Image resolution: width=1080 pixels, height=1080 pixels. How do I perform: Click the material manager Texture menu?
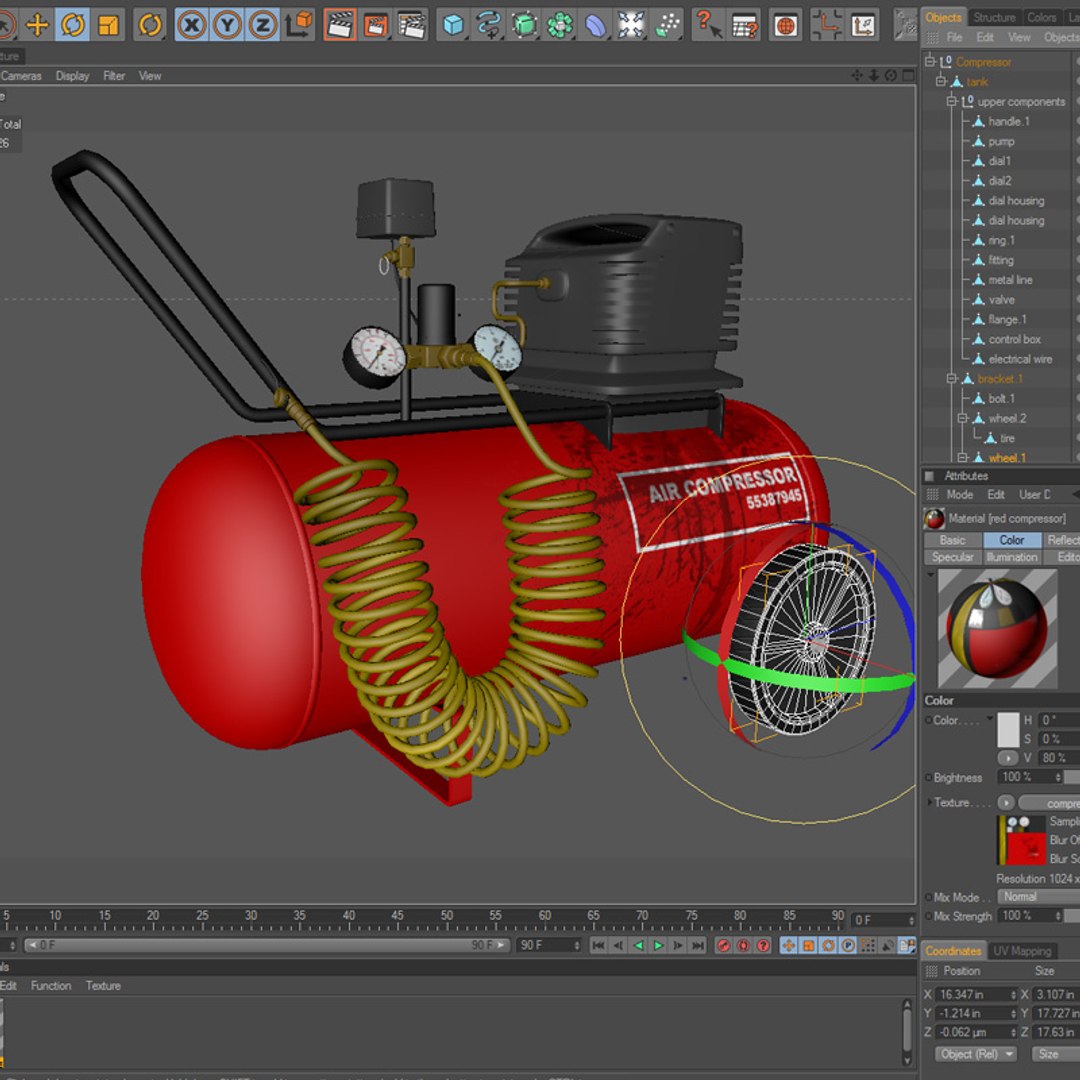pos(103,986)
